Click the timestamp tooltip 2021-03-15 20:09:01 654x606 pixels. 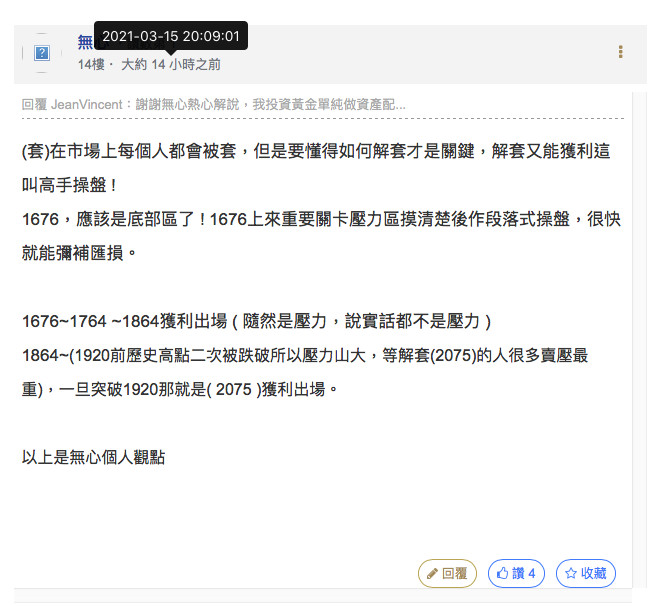coord(171,36)
